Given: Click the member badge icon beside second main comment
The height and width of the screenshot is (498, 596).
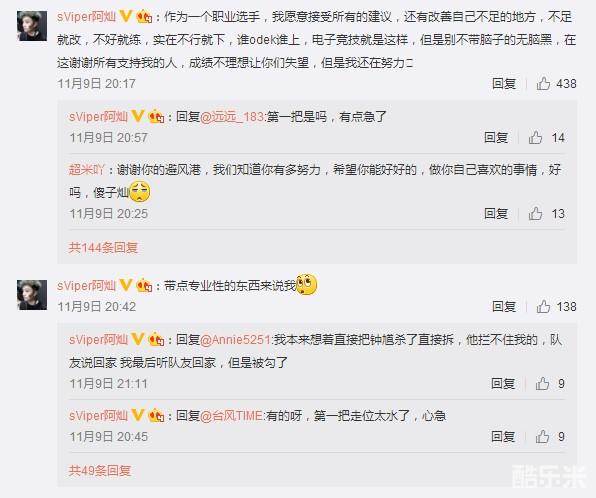Looking at the screenshot, I should point(144,285).
